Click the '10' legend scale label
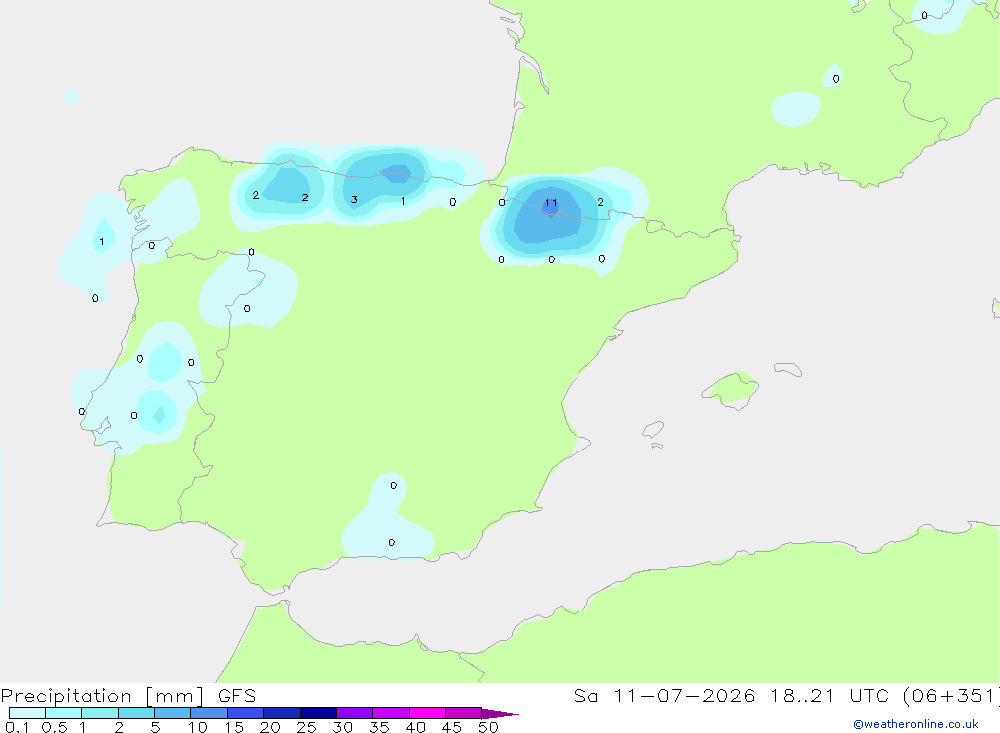The image size is (1000, 733). pos(198,727)
